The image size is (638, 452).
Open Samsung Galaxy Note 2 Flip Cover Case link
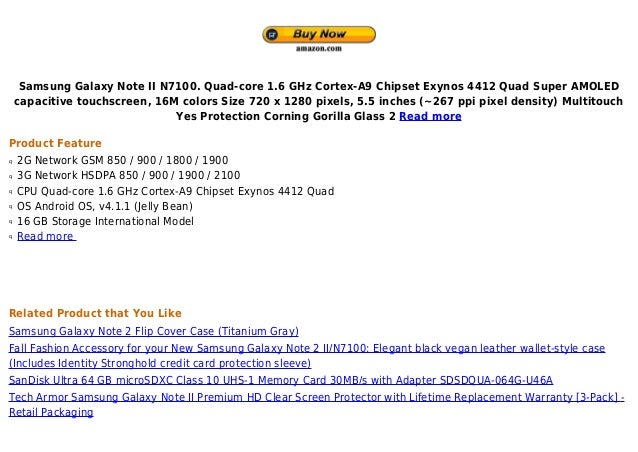point(153,331)
